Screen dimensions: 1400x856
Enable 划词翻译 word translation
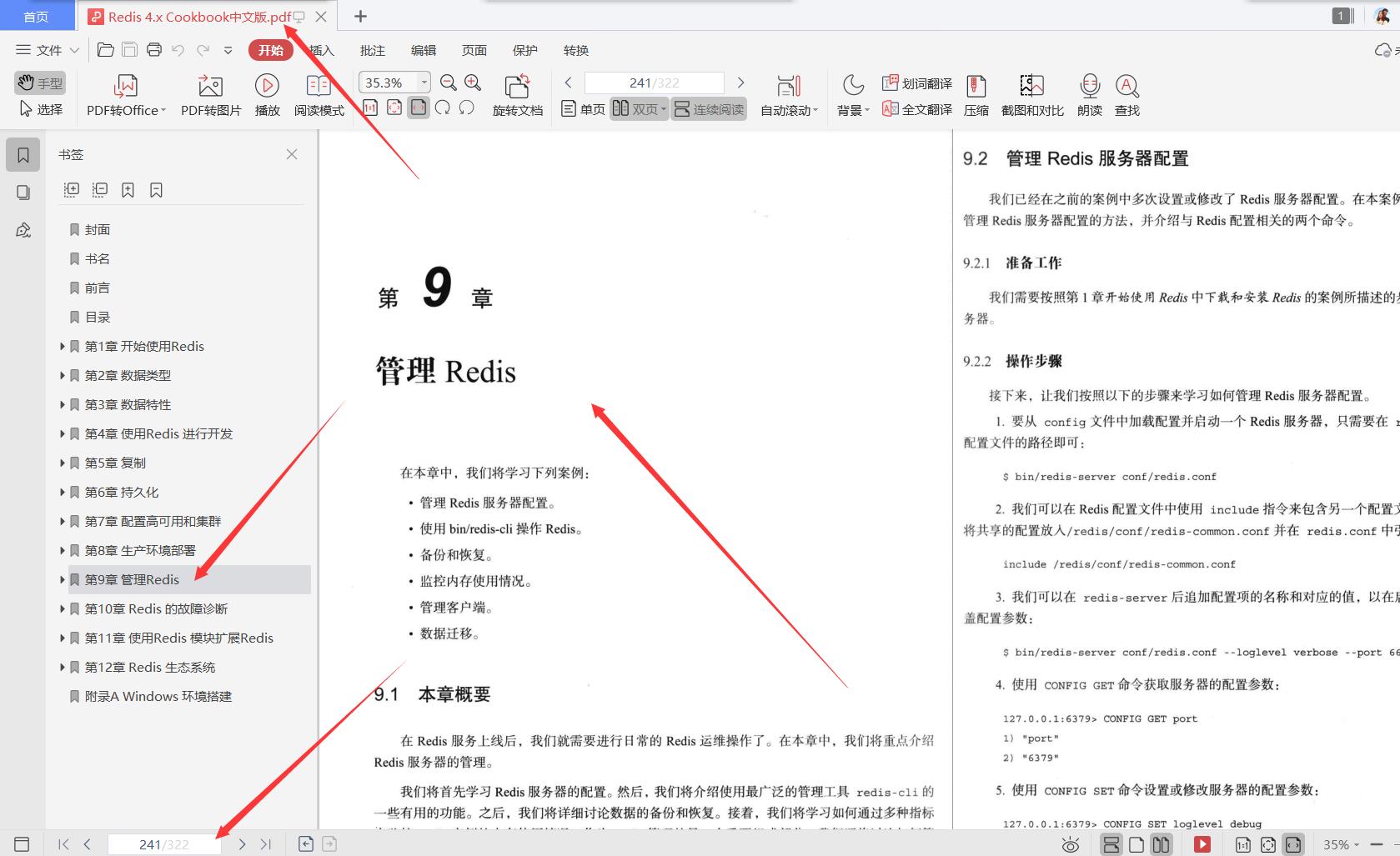[917, 83]
